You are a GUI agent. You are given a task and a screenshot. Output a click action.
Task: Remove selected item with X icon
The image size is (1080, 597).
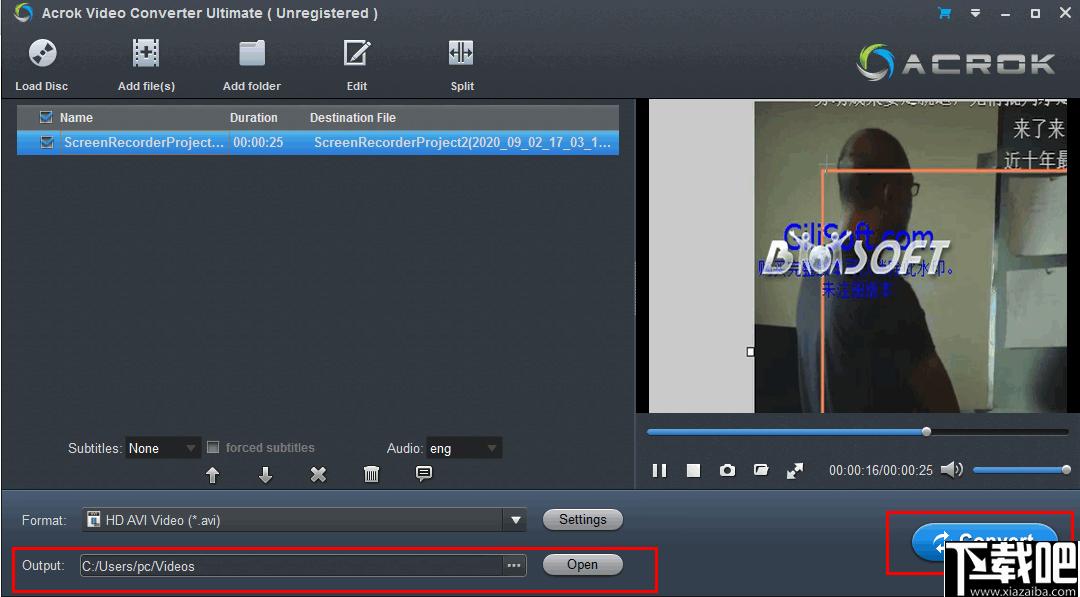click(318, 474)
